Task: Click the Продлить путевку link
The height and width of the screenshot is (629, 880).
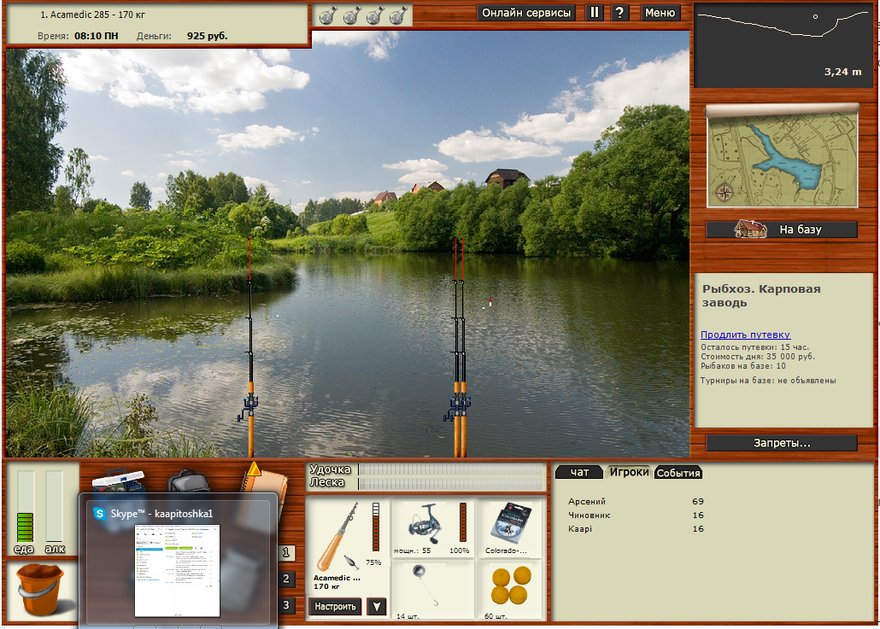Action: click(x=745, y=335)
